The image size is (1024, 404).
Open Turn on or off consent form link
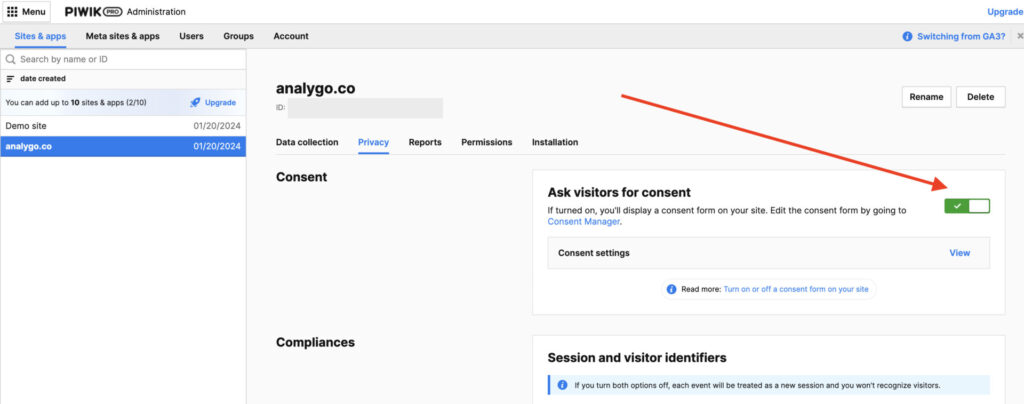tap(796, 289)
